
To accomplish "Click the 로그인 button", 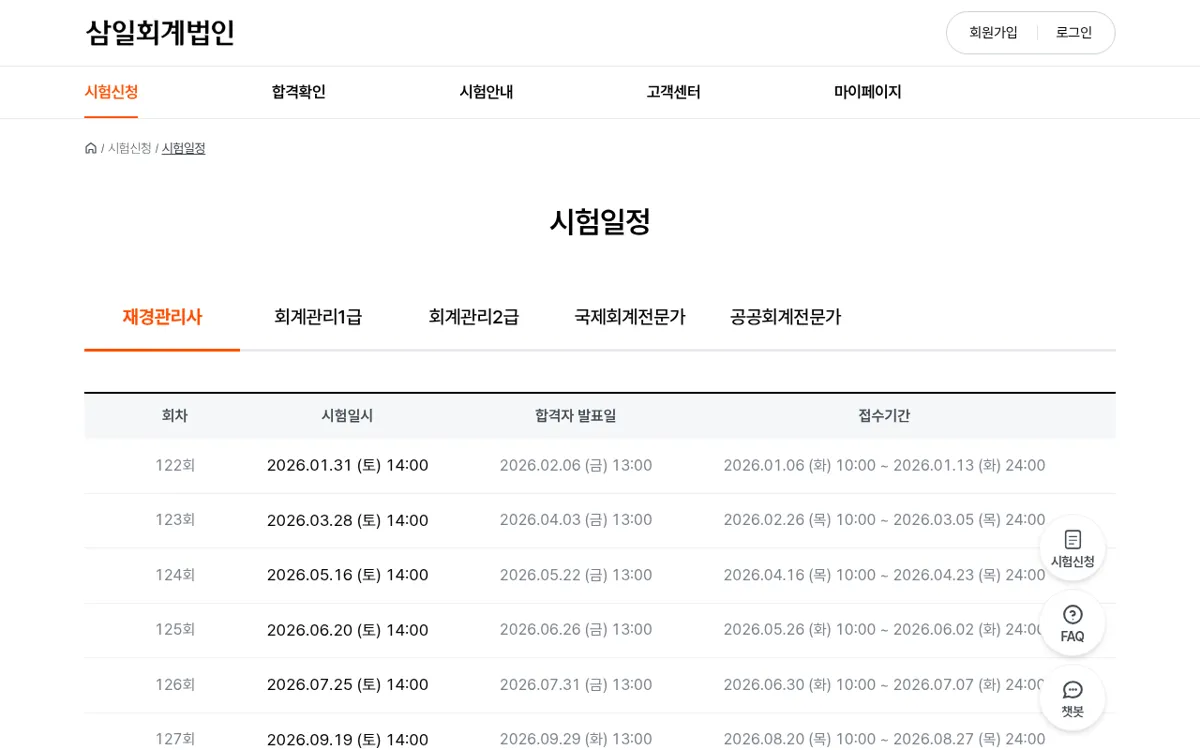I will (x=1074, y=33).
